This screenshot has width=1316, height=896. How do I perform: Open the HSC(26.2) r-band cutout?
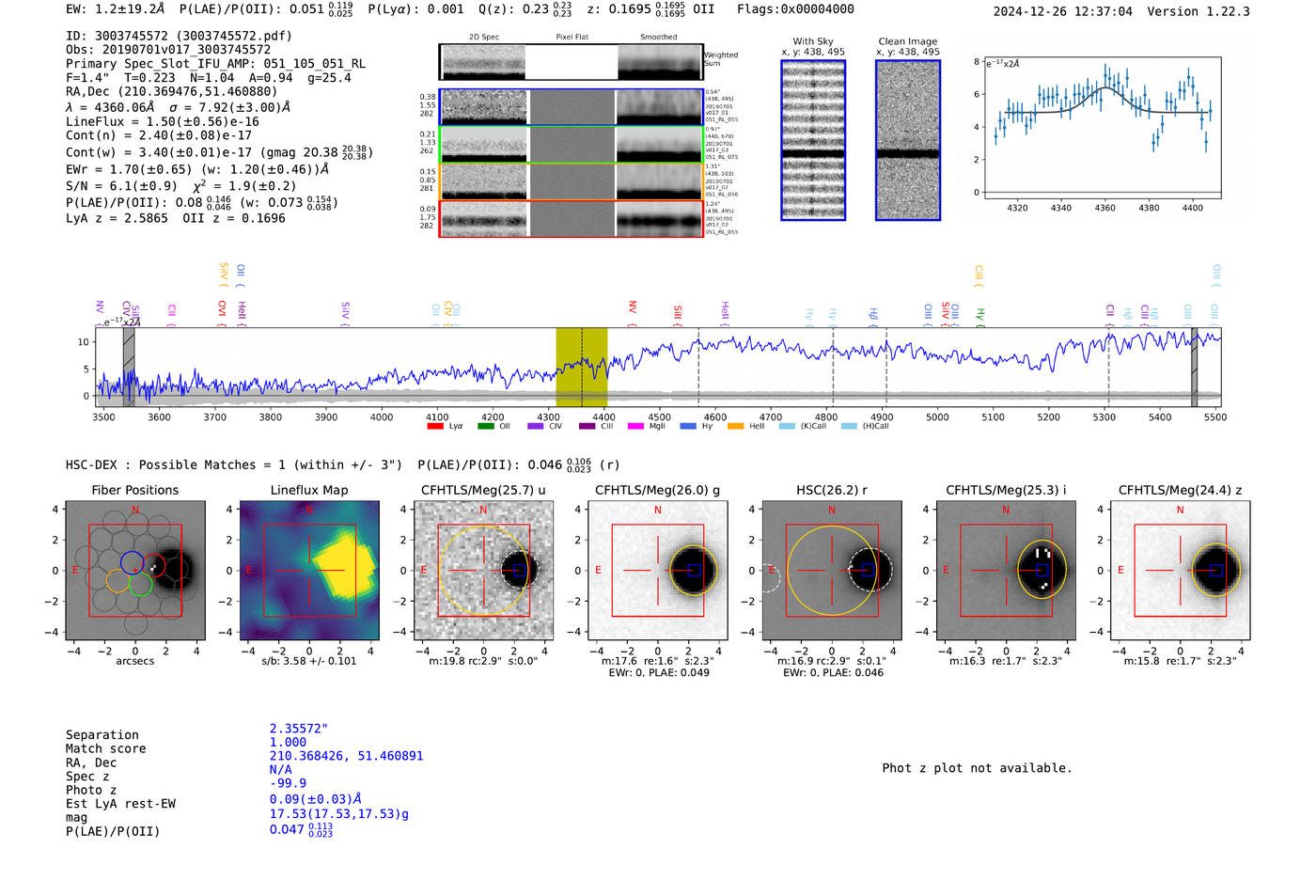832,571
